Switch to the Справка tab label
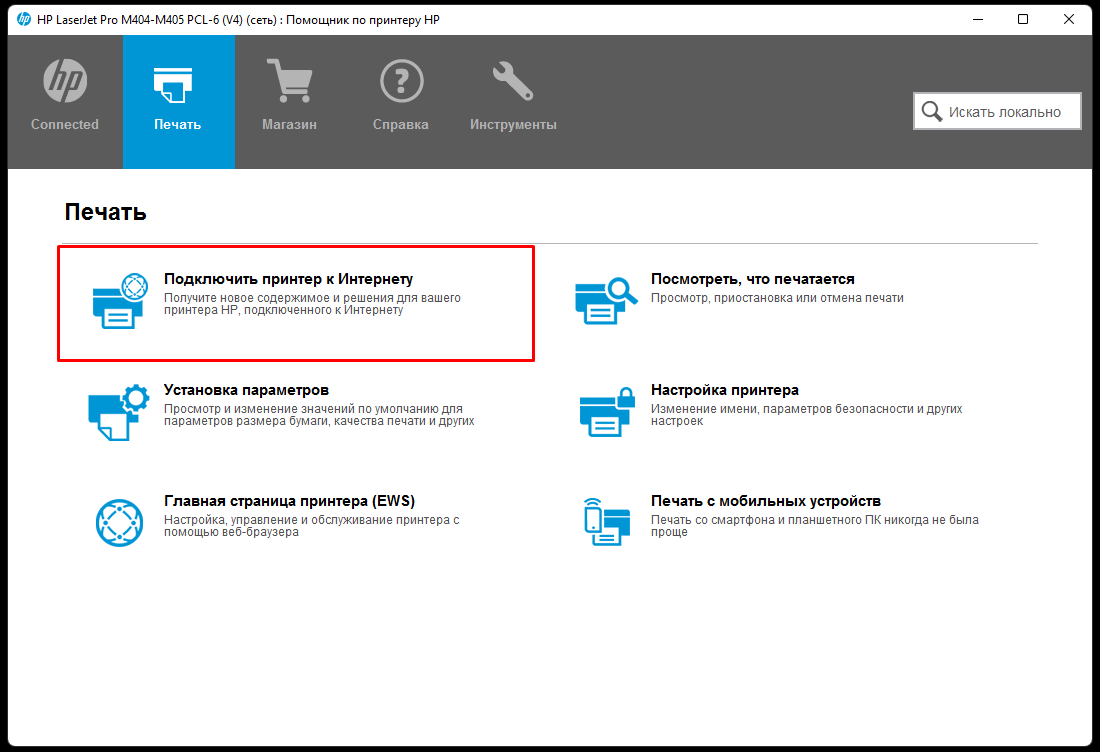 click(401, 124)
